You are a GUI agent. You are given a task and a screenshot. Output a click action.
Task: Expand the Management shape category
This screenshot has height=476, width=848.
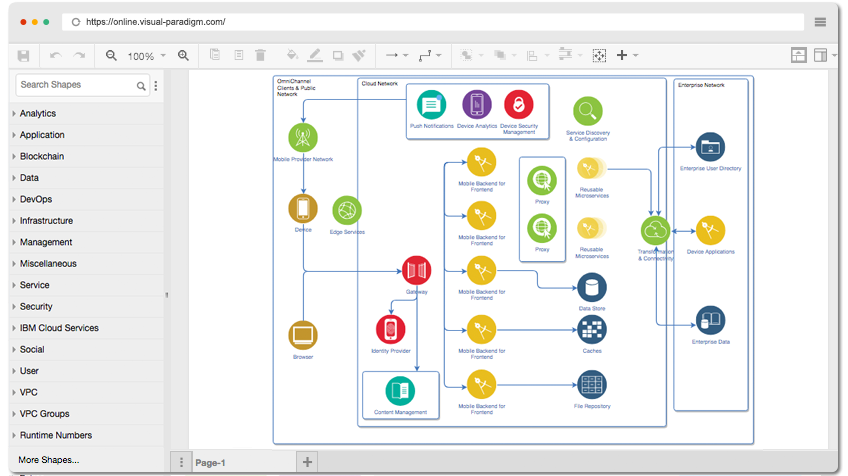click(x=87, y=242)
